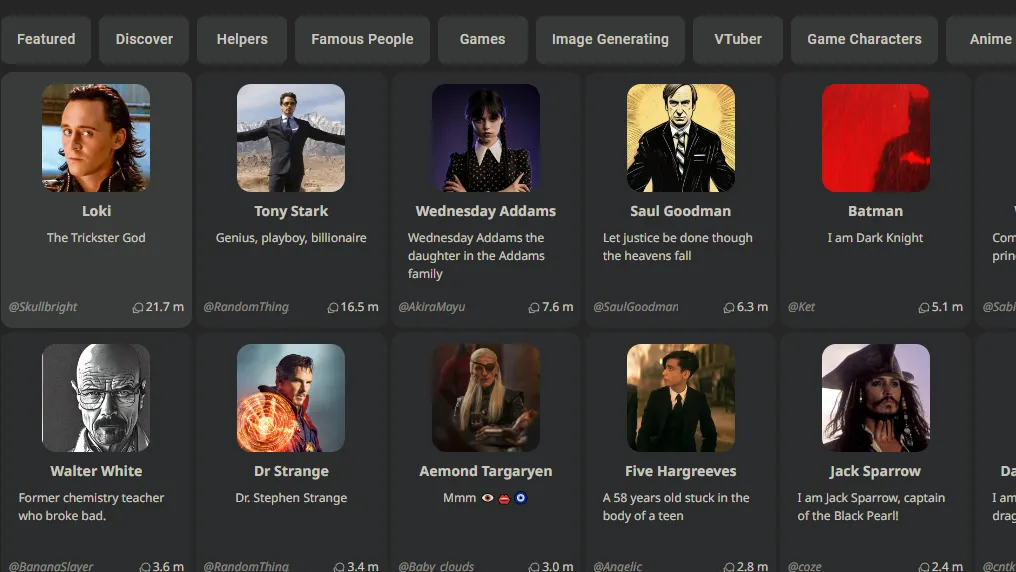
Task: Visit creator profile @Skullbright
Action: [x=43, y=307]
